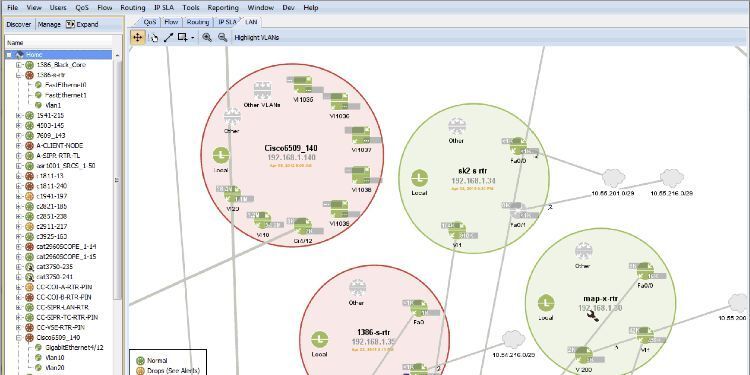Viewport: 750px width, 375px height.
Task: Expand the cat2960SCOPE_1-14 tree node
Action: point(19,247)
